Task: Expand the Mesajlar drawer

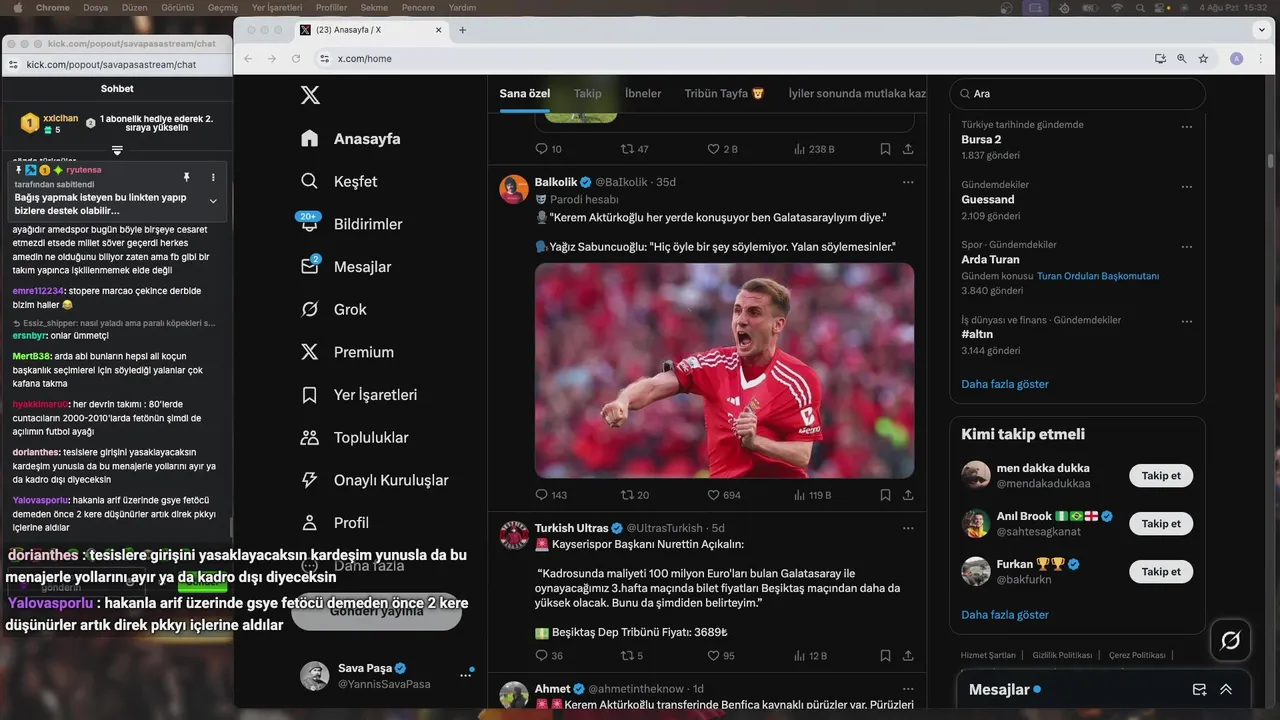Action: click(x=1226, y=689)
